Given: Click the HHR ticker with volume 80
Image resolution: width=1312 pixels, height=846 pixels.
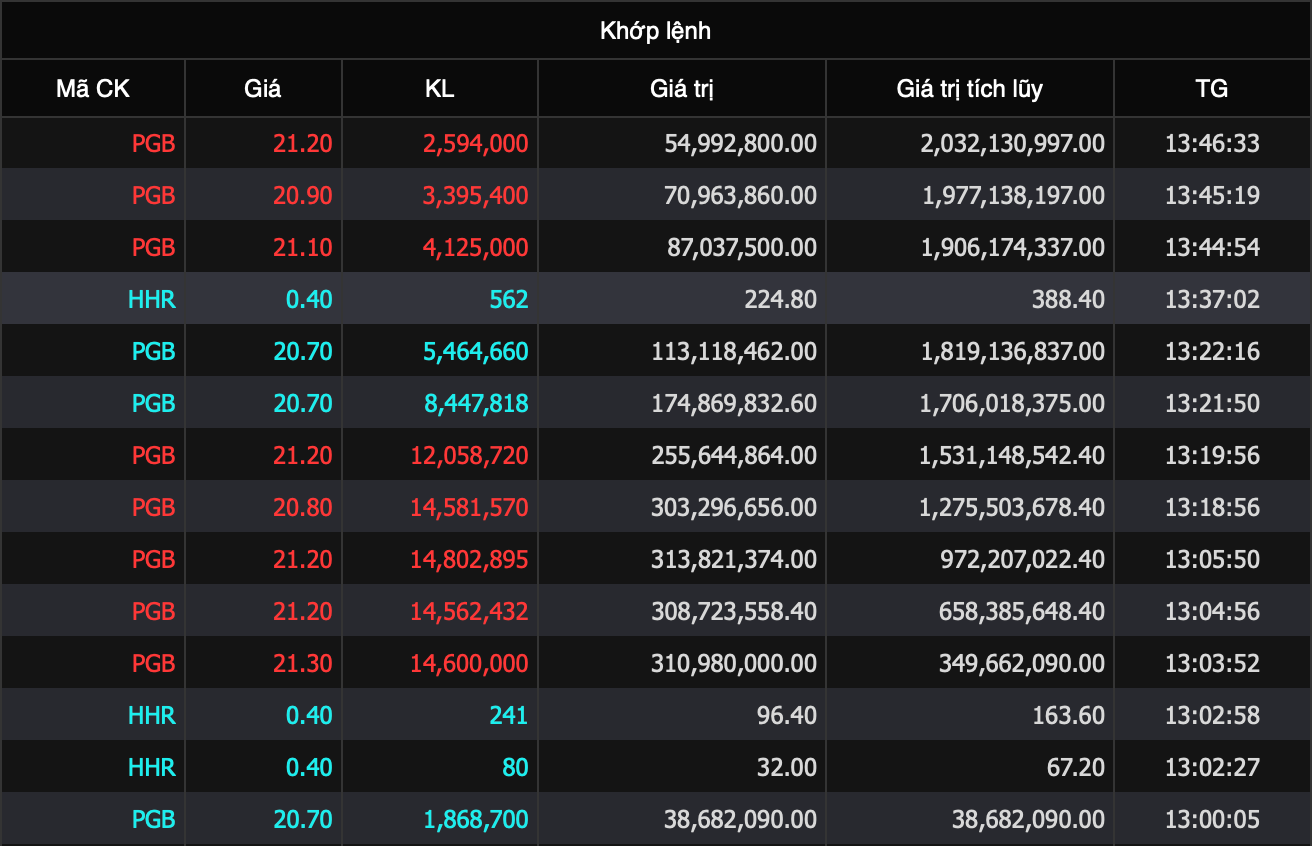Looking at the screenshot, I should (x=152, y=767).
